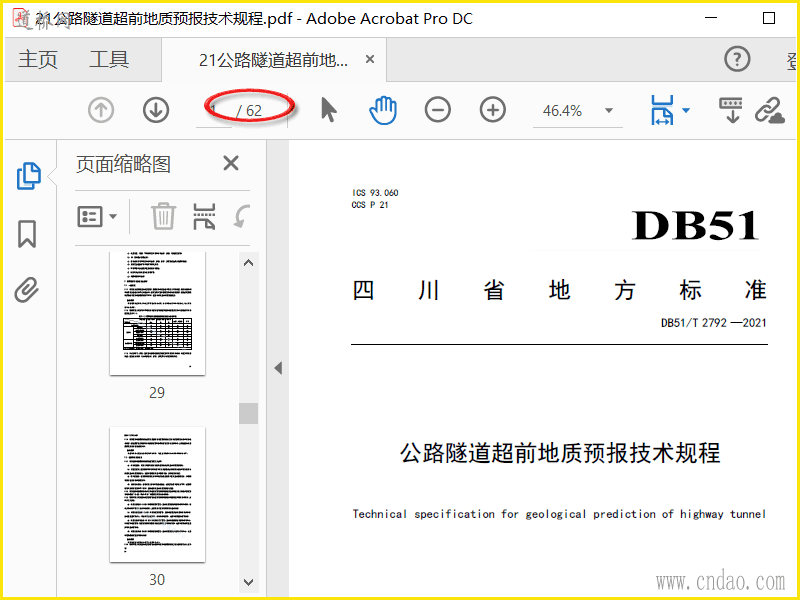
Task: Switch to the 工具 tab
Action: (109, 60)
